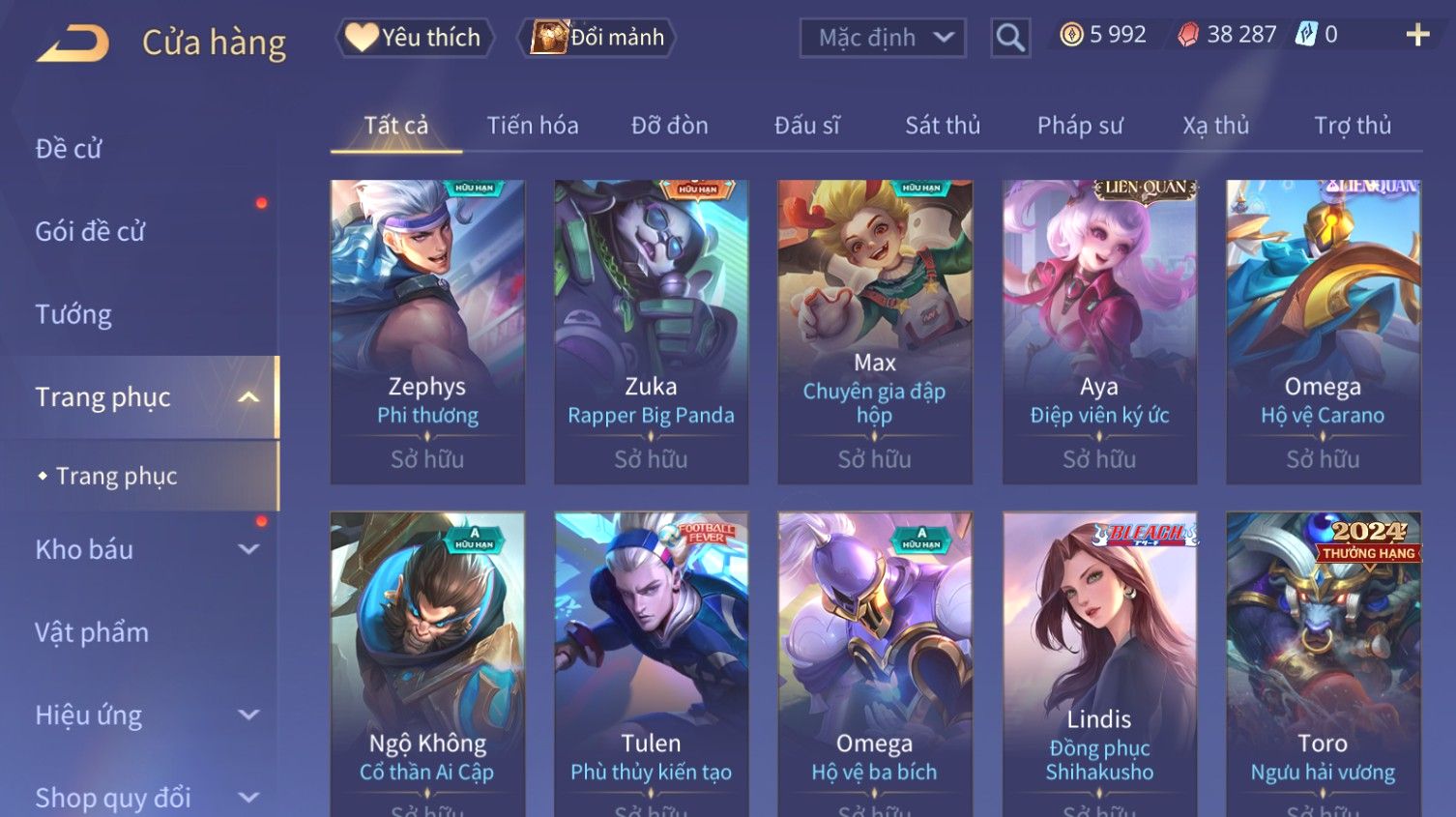Click the plus icon to add currency
This screenshot has height=817, width=1456.
pyautogui.click(x=1417, y=36)
